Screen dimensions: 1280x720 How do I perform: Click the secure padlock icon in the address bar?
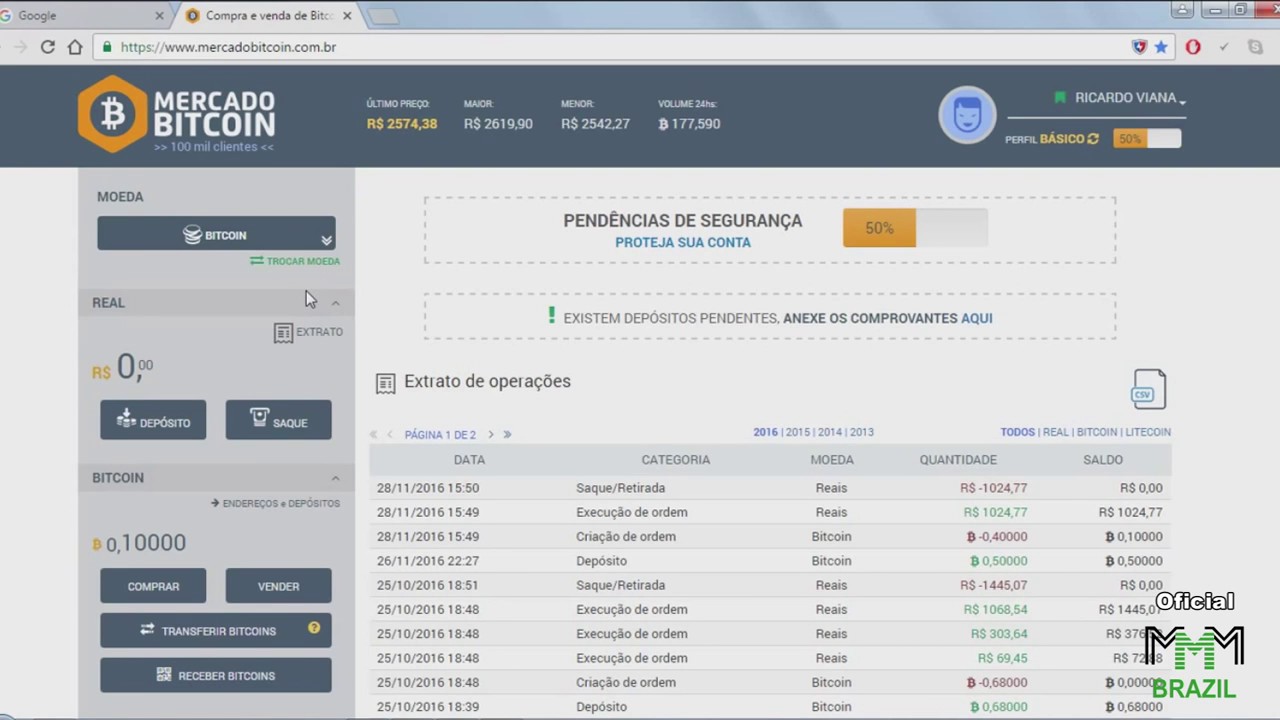click(x=107, y=47)
